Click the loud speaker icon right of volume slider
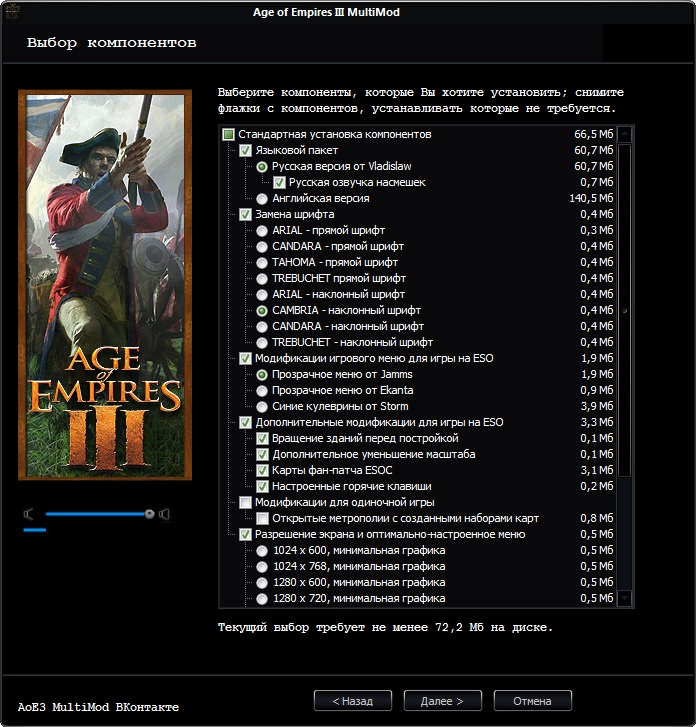Image resolution: width=696 pixels, height=727 pixels. (164, 514)
